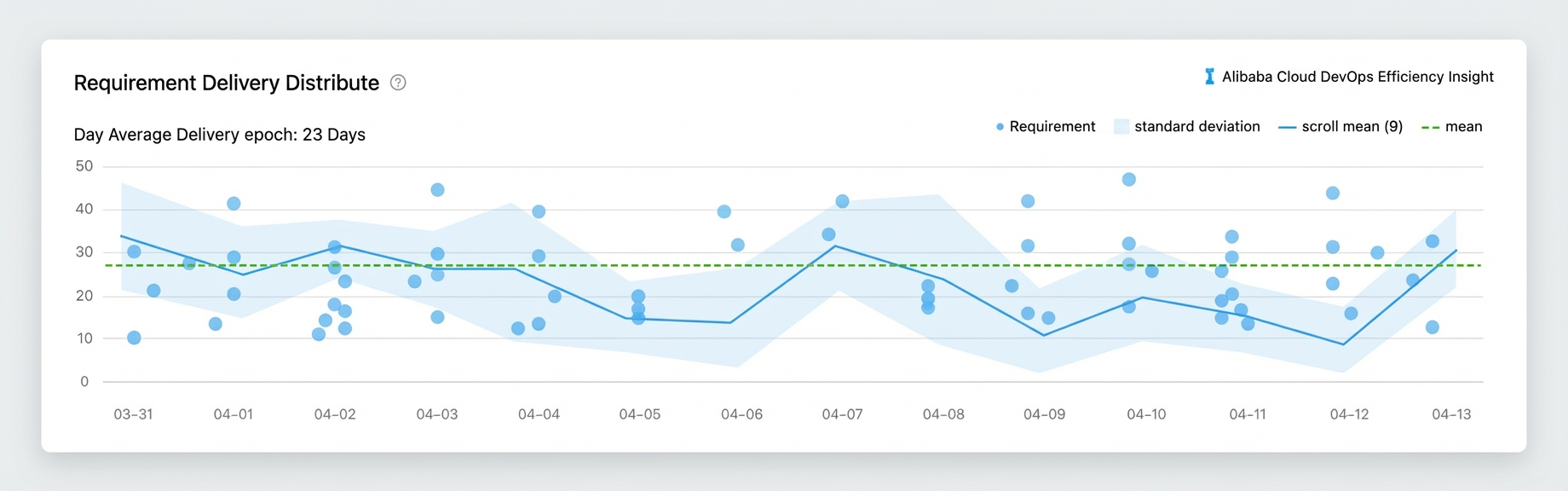Click the Day Average Delivery epoch text
Screen dimensions: 1568x491
point(220,135)
